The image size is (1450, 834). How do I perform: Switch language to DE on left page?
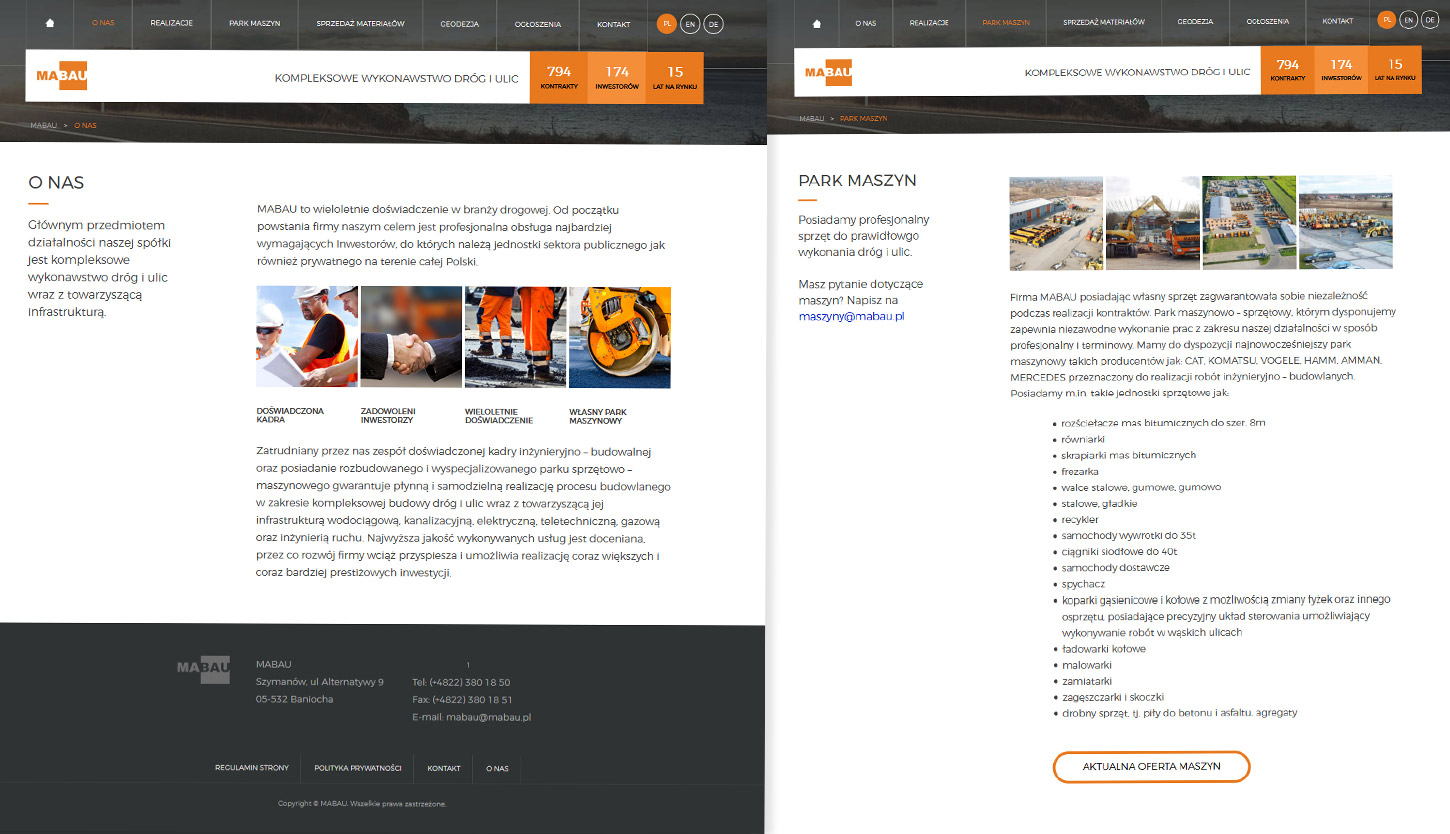pos(713,23)
